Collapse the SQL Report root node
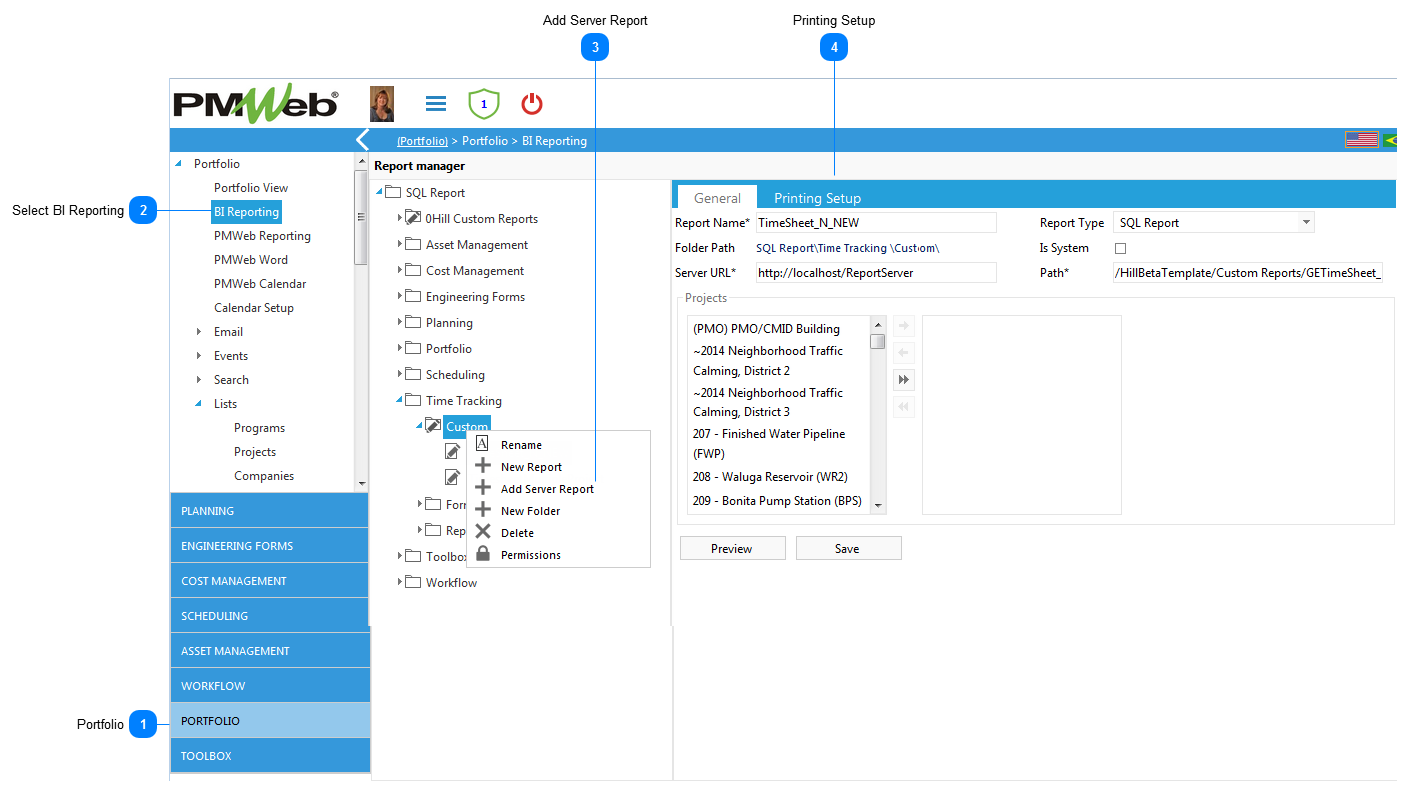This screenshot has height=790, width=1406. [379, 192]
